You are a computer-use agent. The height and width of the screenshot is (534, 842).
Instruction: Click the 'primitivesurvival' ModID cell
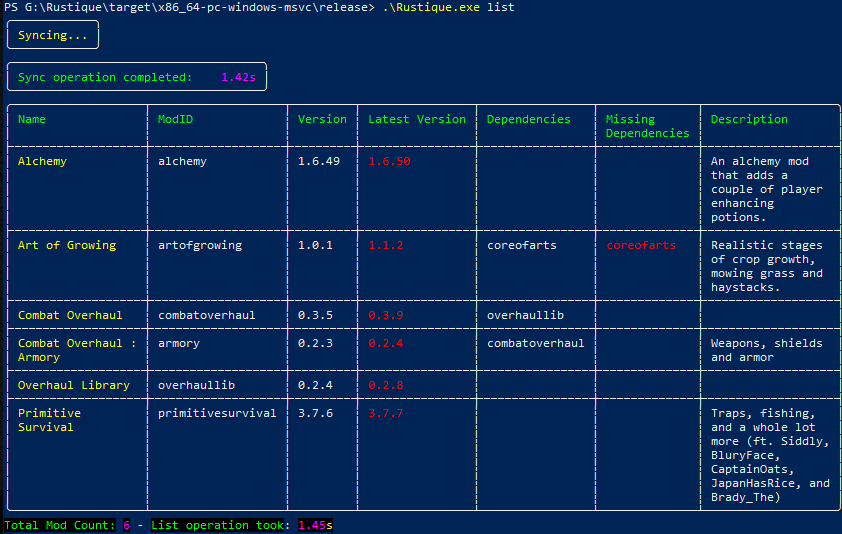tap(217, 413)
